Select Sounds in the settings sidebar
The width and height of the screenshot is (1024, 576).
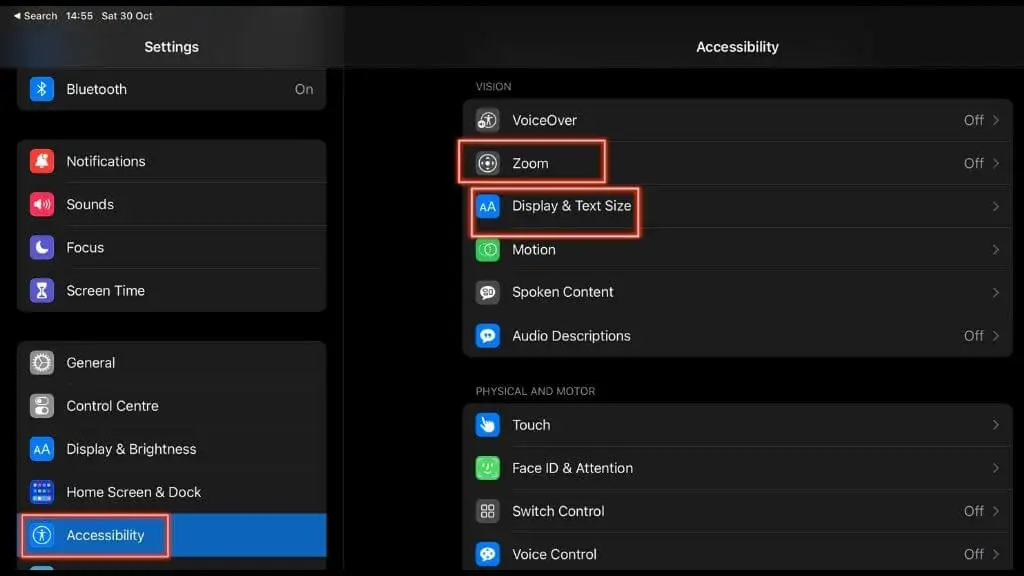point(172,204)
